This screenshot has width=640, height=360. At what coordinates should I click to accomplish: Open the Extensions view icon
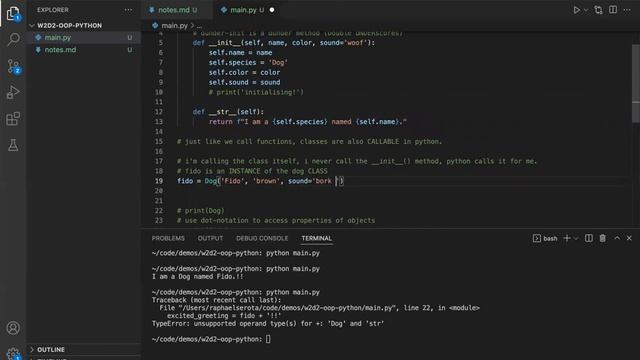point(13,119)
